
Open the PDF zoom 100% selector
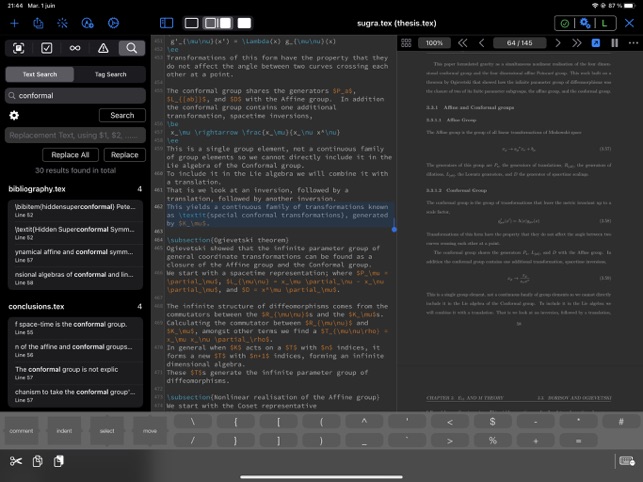click(x=435, y=43)
